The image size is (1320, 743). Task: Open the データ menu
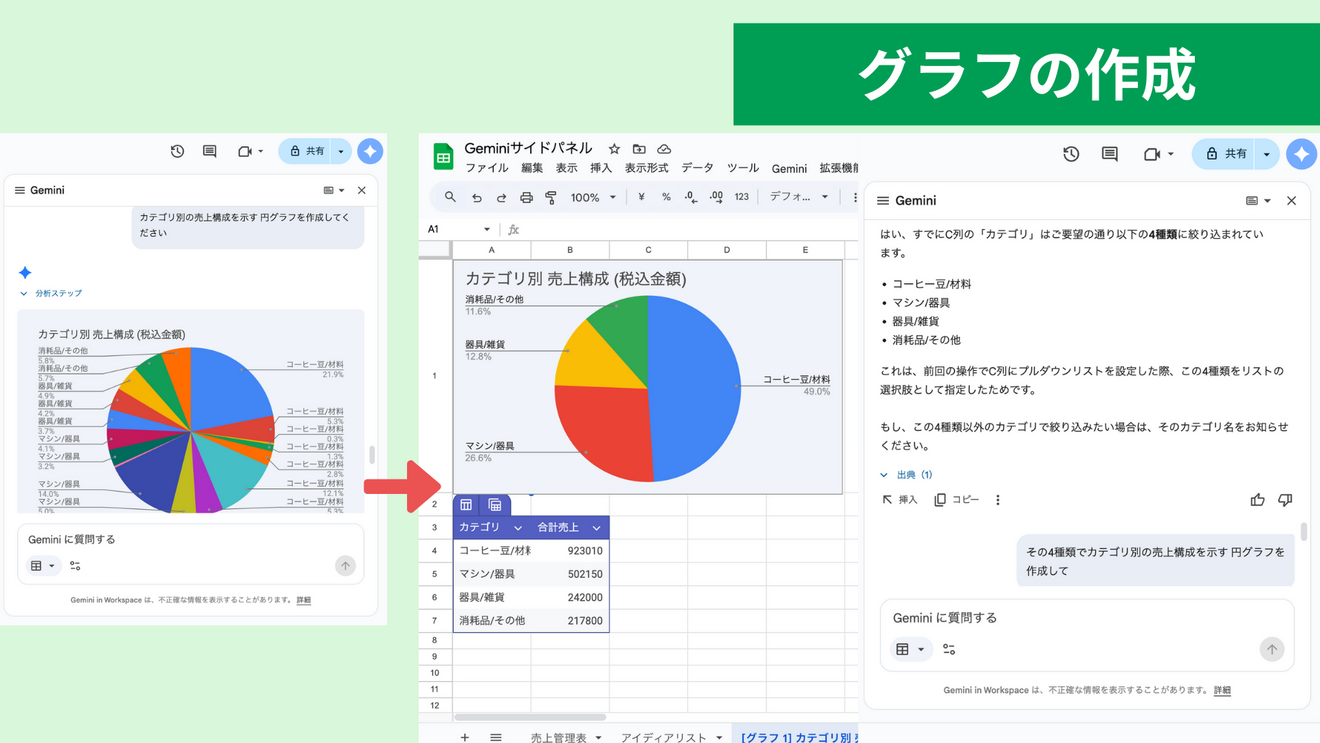[x=697, y=168]
